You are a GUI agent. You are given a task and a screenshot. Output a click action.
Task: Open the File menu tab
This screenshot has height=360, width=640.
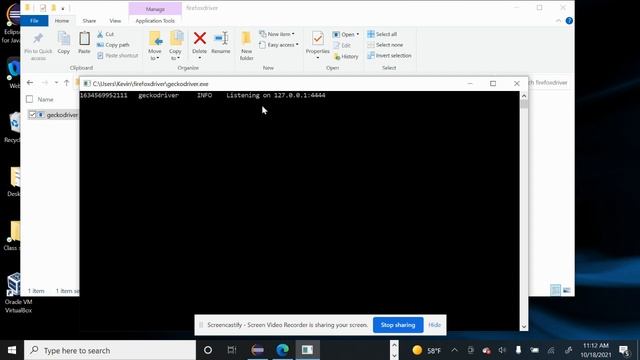click(34, 20)
